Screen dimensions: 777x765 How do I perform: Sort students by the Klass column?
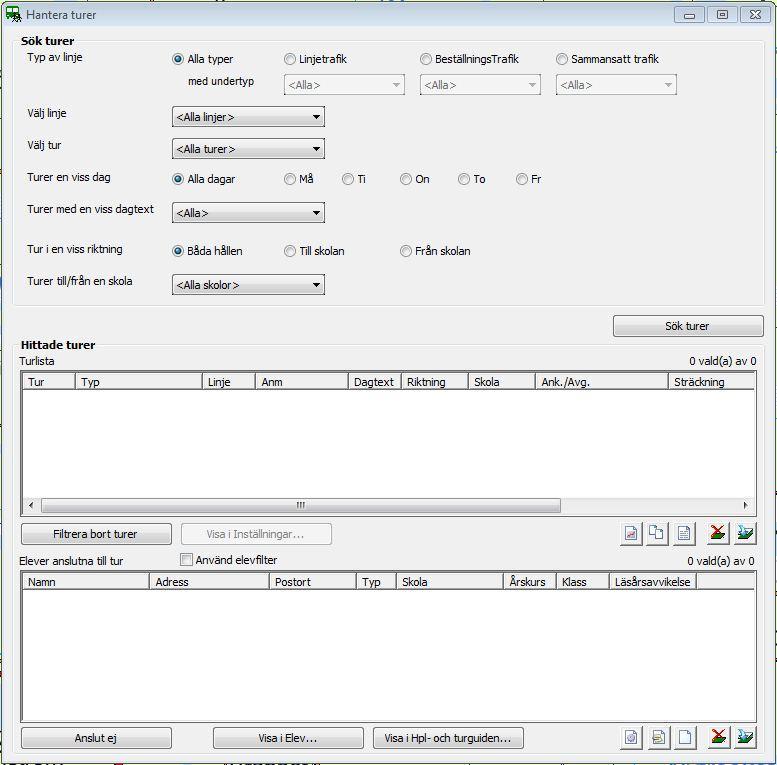[583, 582]
